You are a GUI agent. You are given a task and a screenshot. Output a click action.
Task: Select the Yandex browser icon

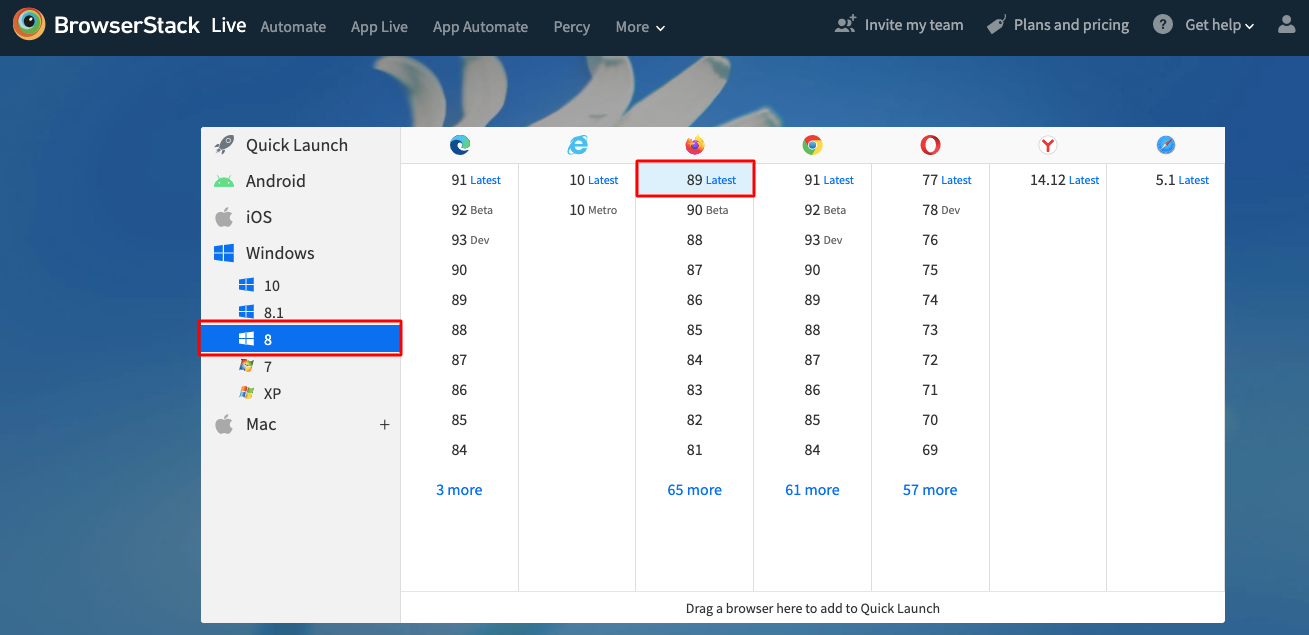coord(1047,144)
